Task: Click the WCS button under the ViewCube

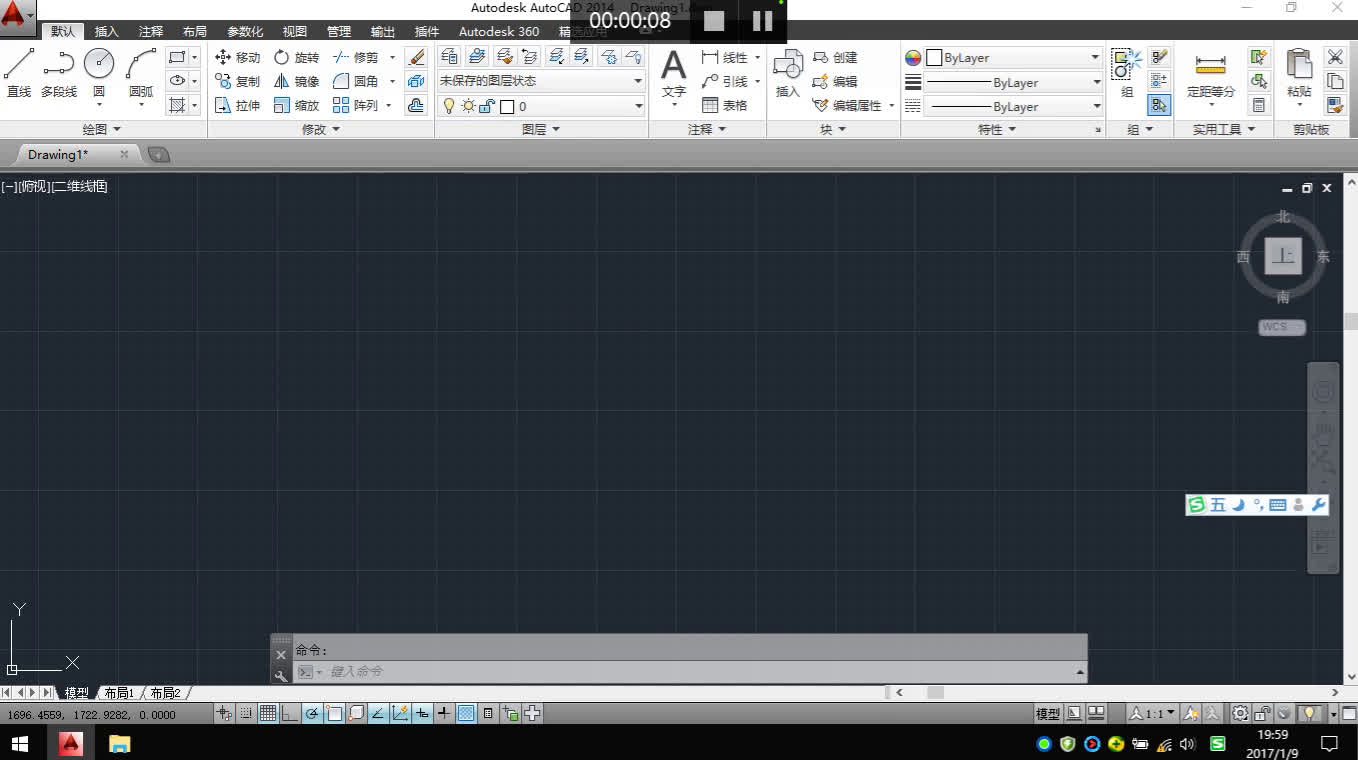Action: [x=1282, y=327]
